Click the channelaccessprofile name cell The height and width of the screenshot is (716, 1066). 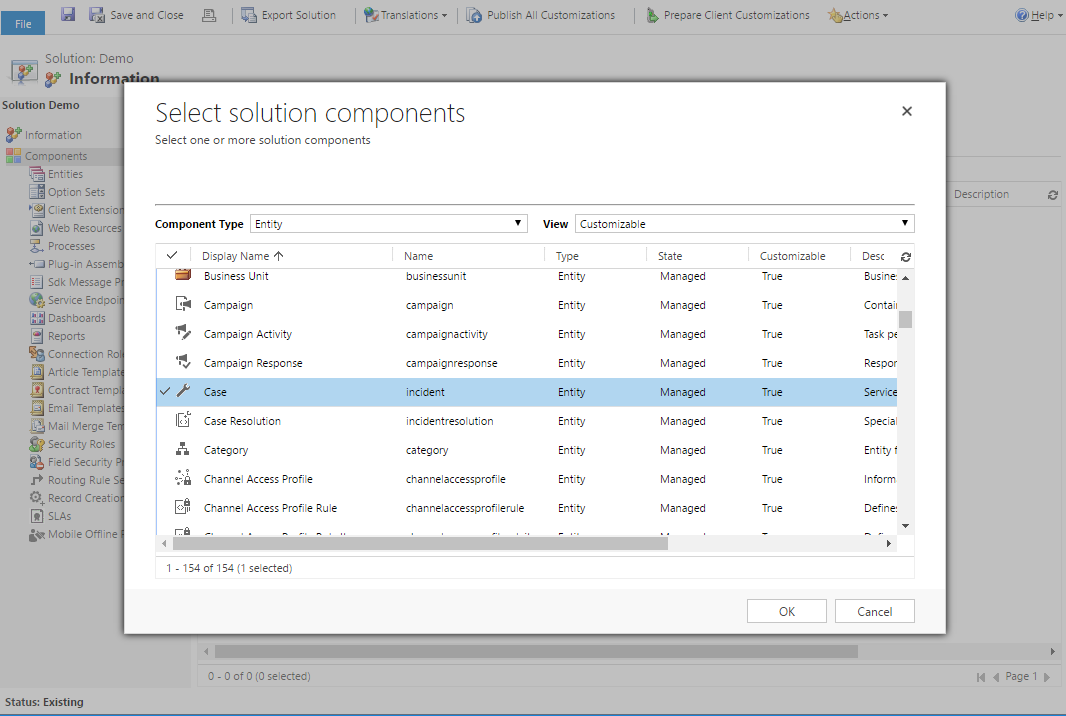(x=455, y=479)
